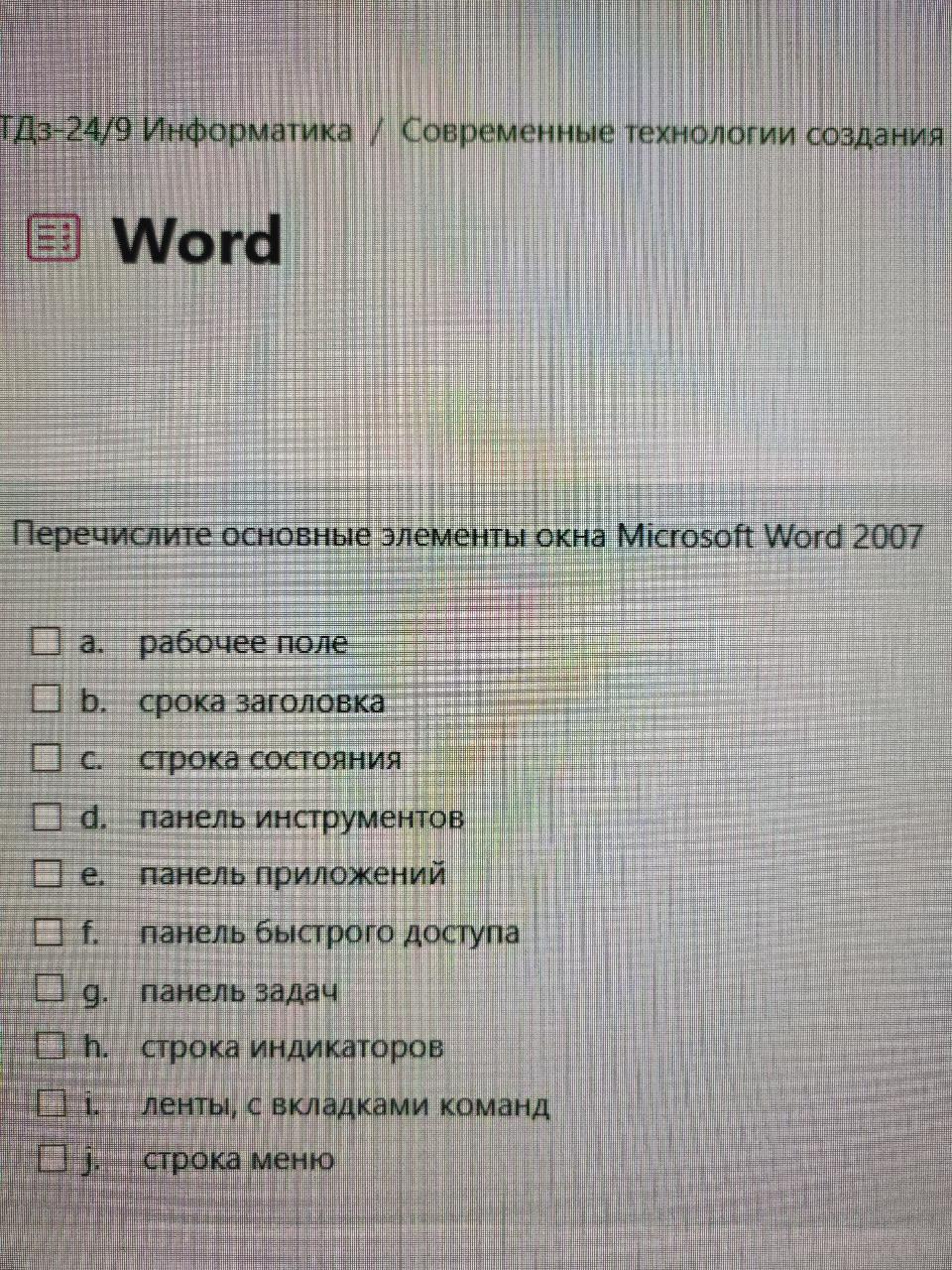Viewport: 952px width, 1270px height.
Task: Click the question text about Microsoft Word 2007
Action: tap(467, 536)
